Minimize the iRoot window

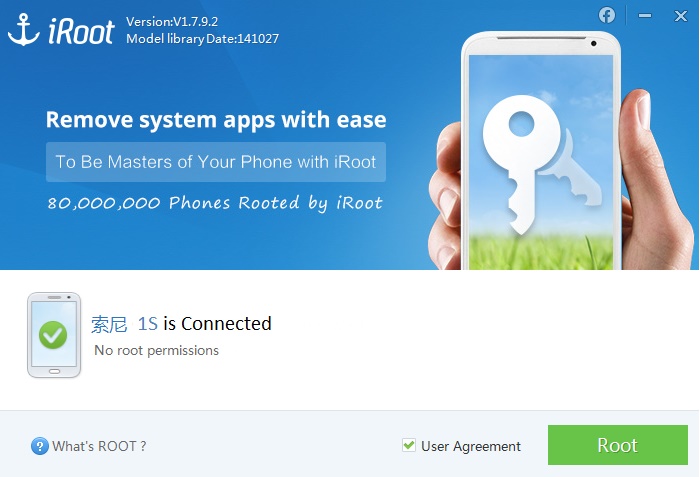click(x=645, y=16)
